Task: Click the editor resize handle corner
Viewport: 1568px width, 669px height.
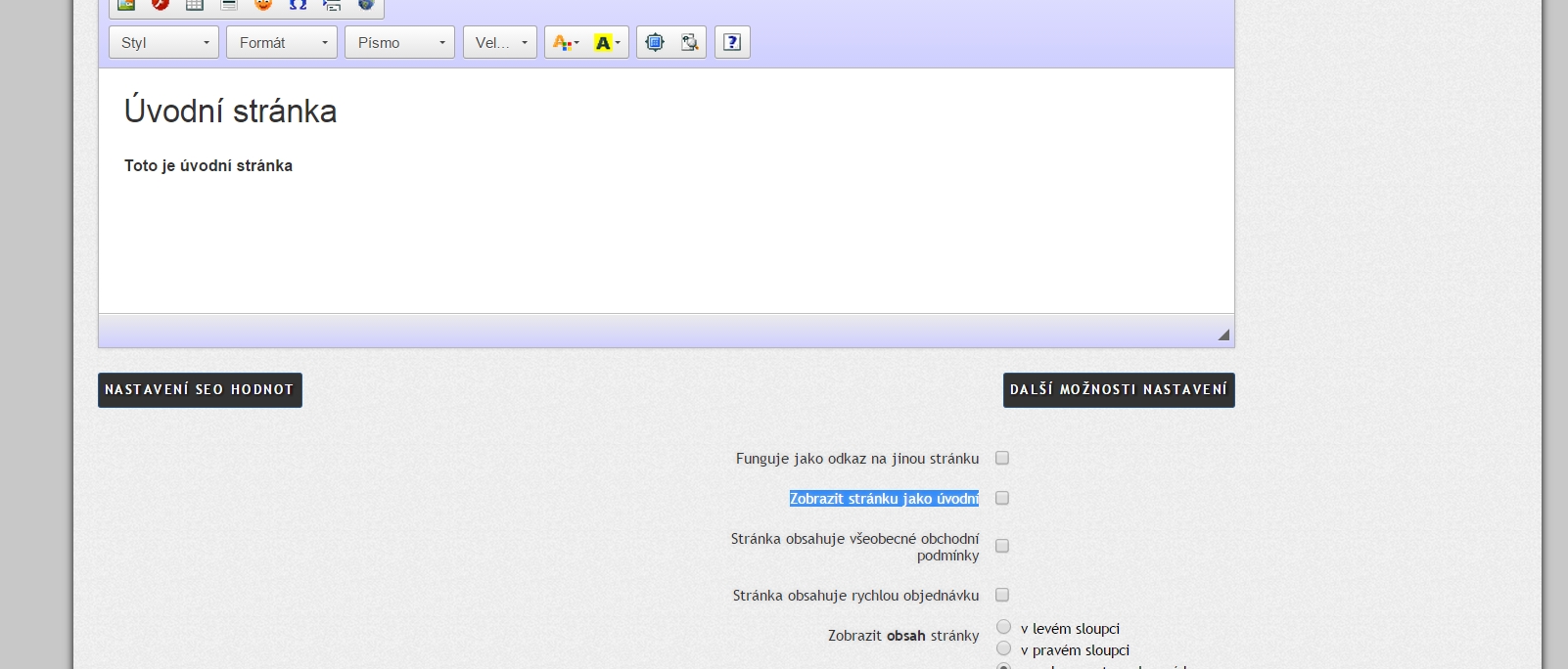Action: (x=1223, y=334)
